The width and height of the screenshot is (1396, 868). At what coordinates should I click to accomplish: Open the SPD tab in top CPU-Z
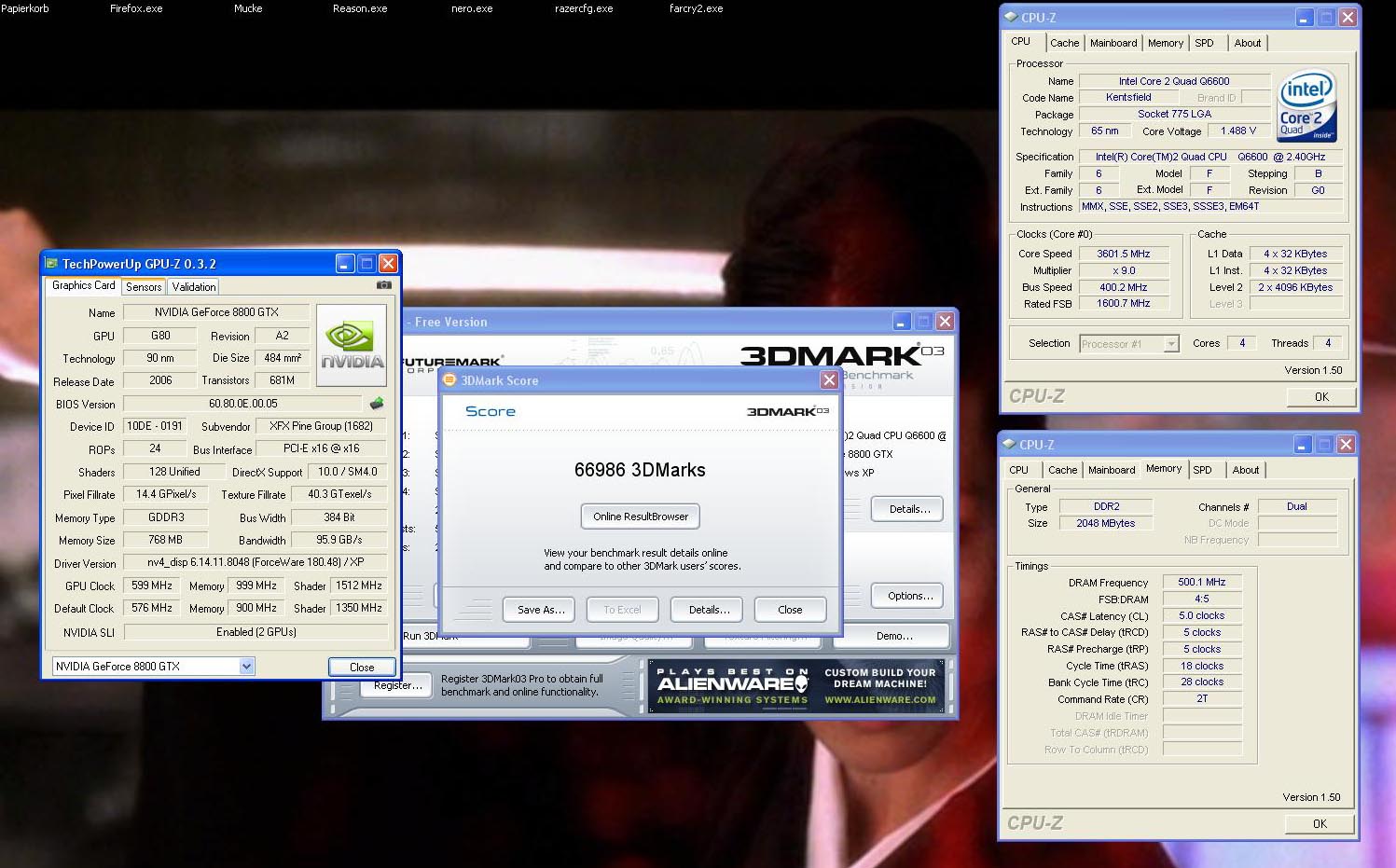(1204, 43)
